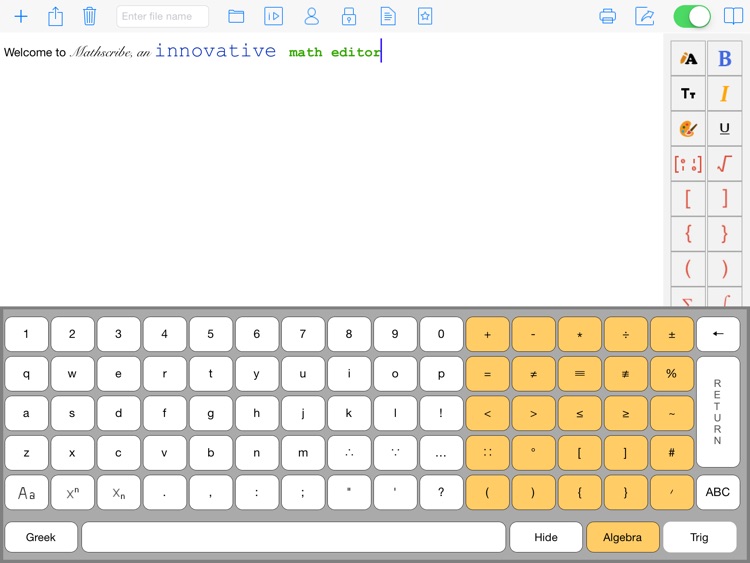Insert left parenthesis from side panel
This screenshot has height=563, width=750.
(x=688, y=269)
